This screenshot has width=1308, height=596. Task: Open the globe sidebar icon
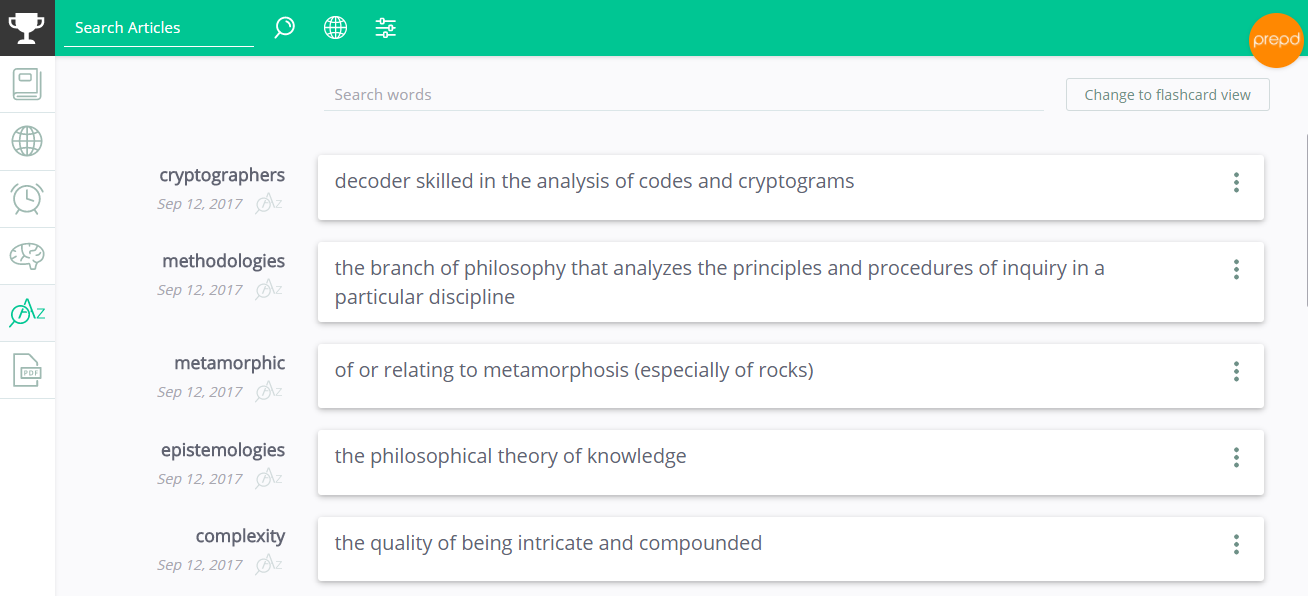(x=27, y=141)
